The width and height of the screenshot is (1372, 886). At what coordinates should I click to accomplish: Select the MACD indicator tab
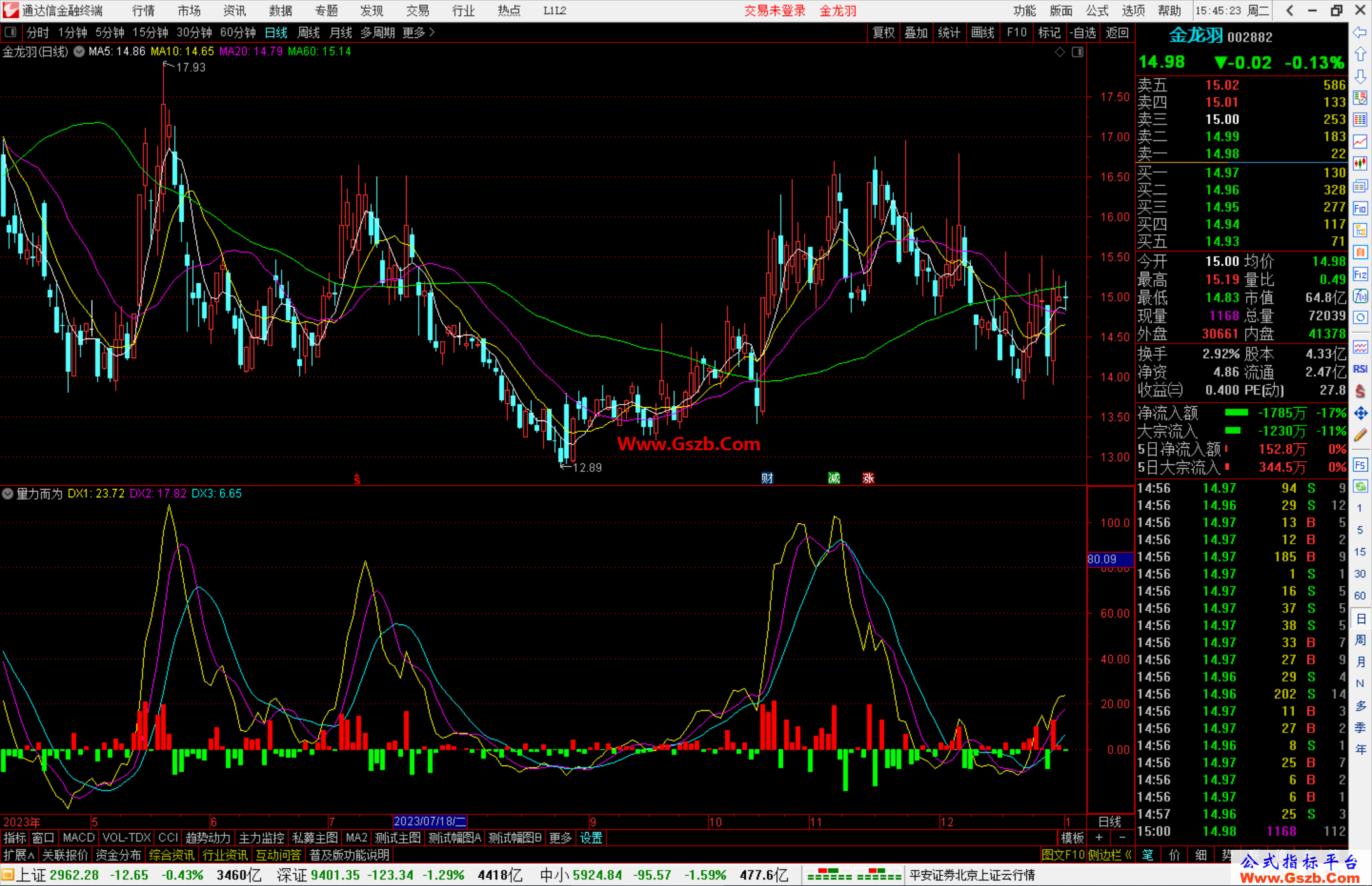click(79, 838)
